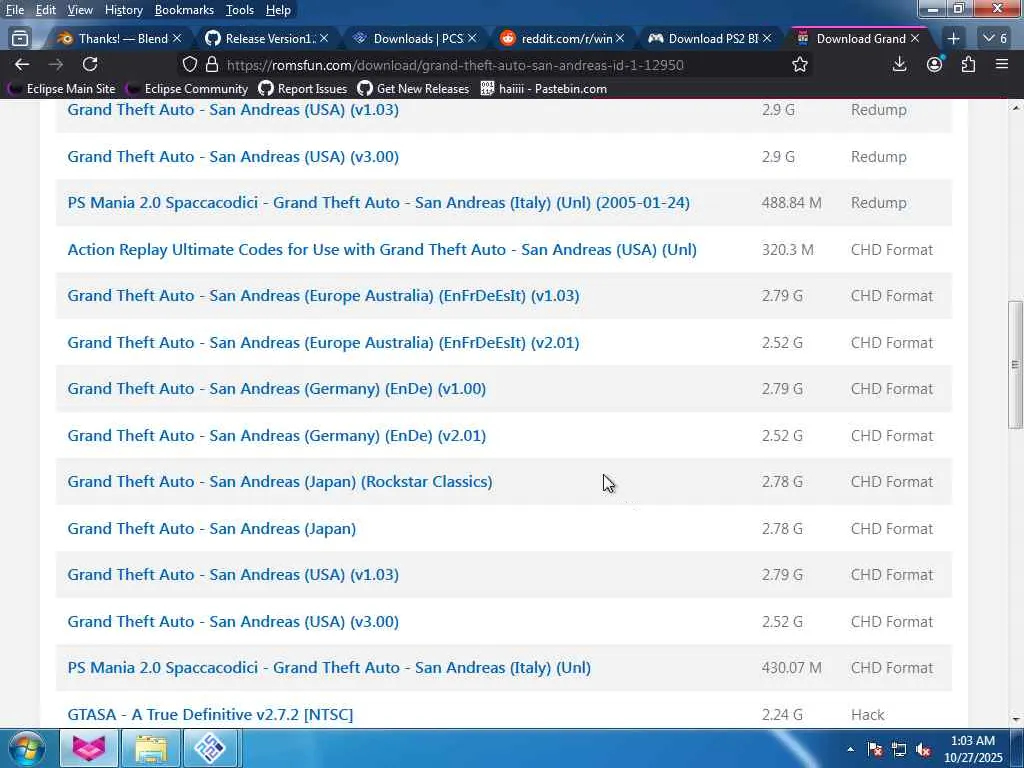Go back to the previous page
The height and width of the screenshot is (768, 1024).
click(22, 64)
